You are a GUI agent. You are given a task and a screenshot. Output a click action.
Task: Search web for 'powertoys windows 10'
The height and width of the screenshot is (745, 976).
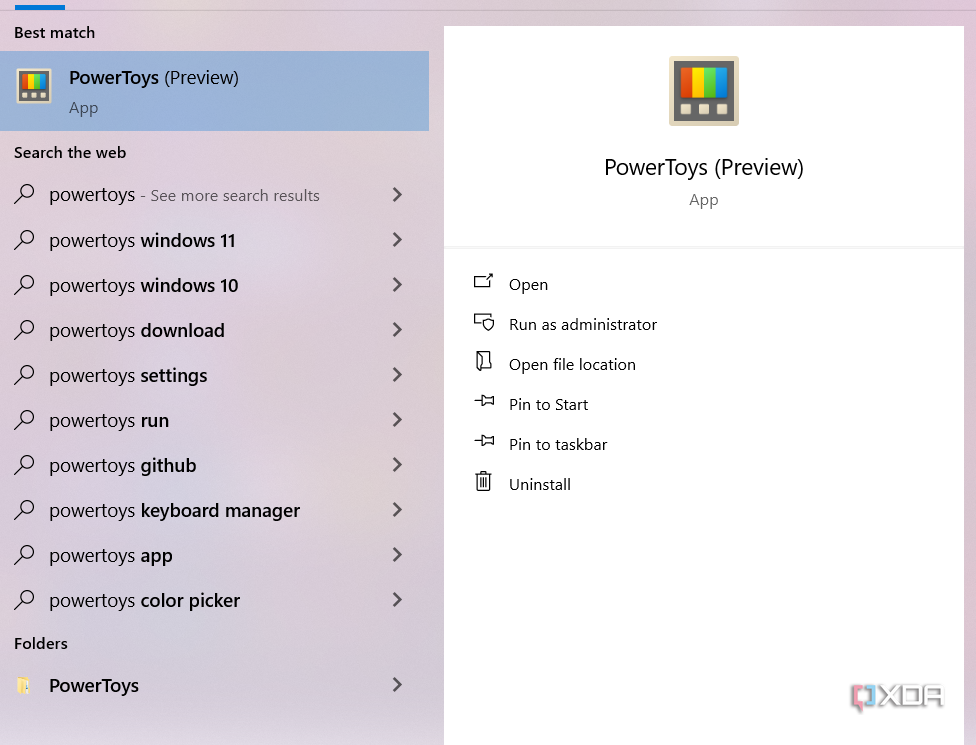214,284
